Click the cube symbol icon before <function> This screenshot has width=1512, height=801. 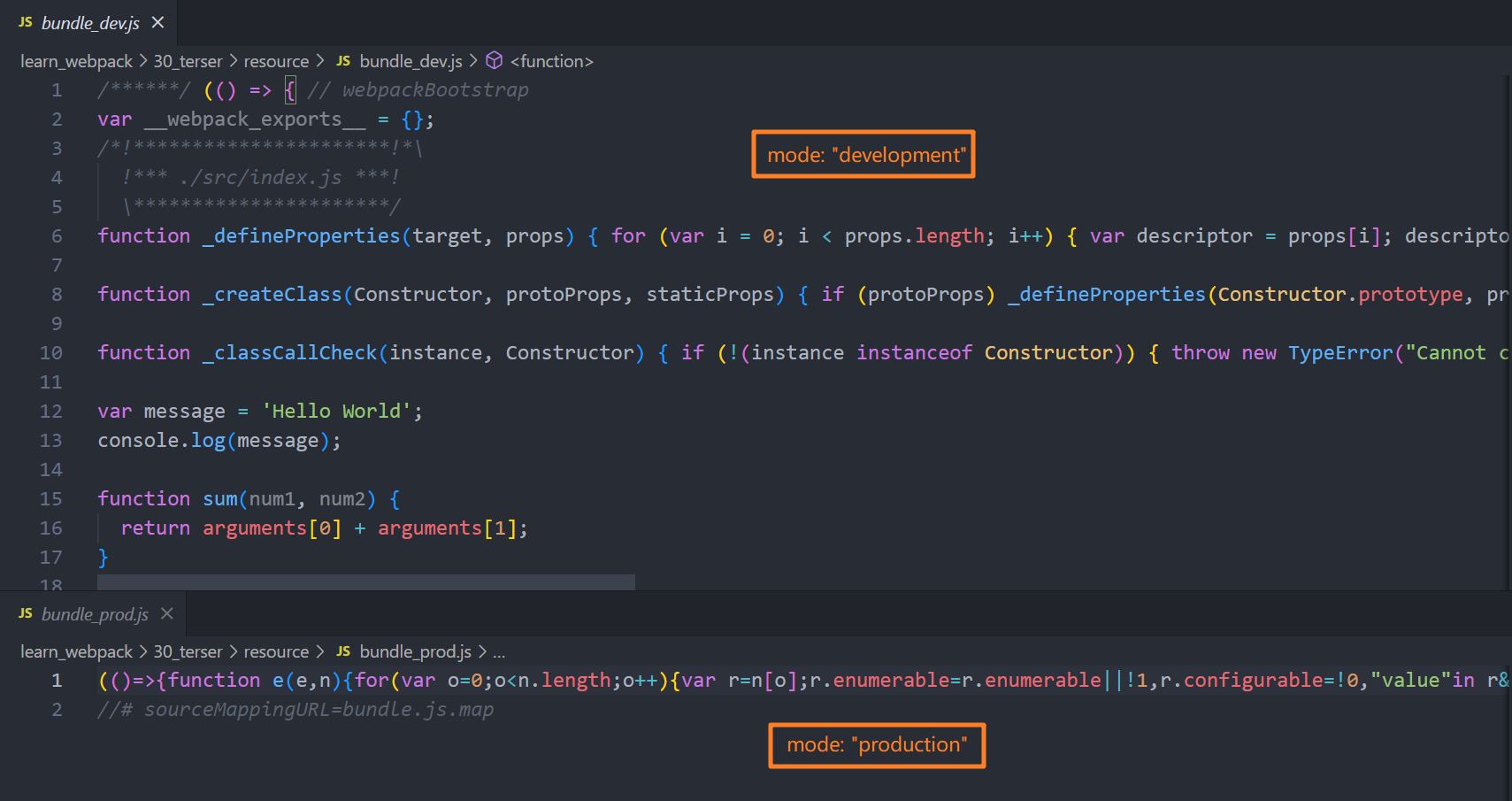[495, 60]
